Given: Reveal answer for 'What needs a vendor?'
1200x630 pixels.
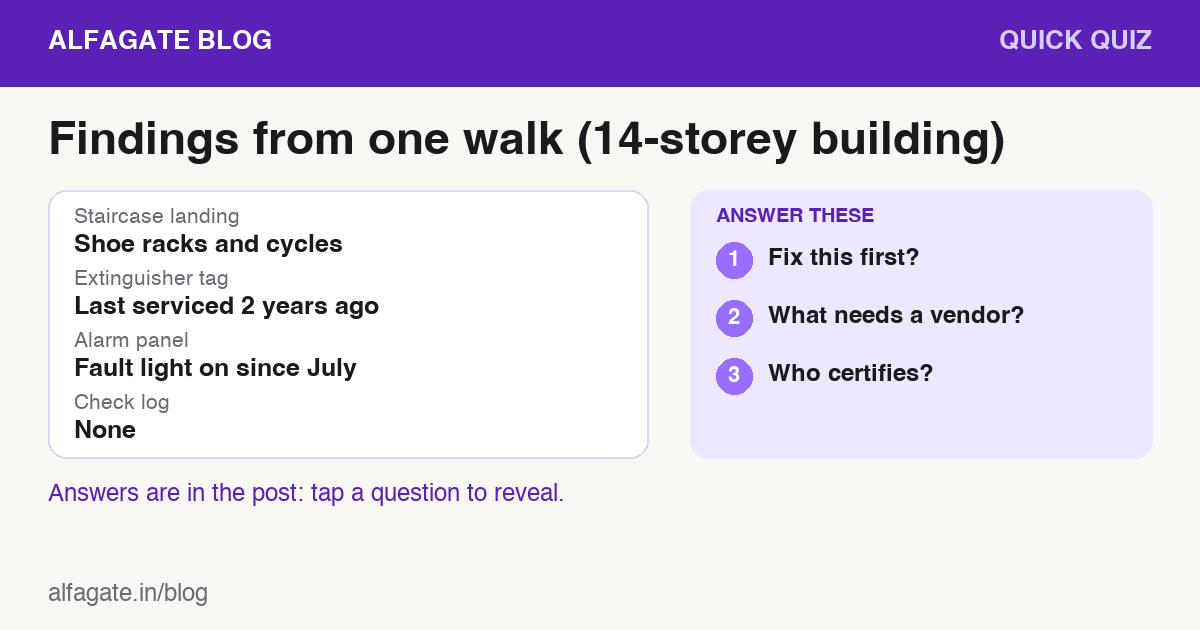Looking at the screenshot, I should point(896,316).
